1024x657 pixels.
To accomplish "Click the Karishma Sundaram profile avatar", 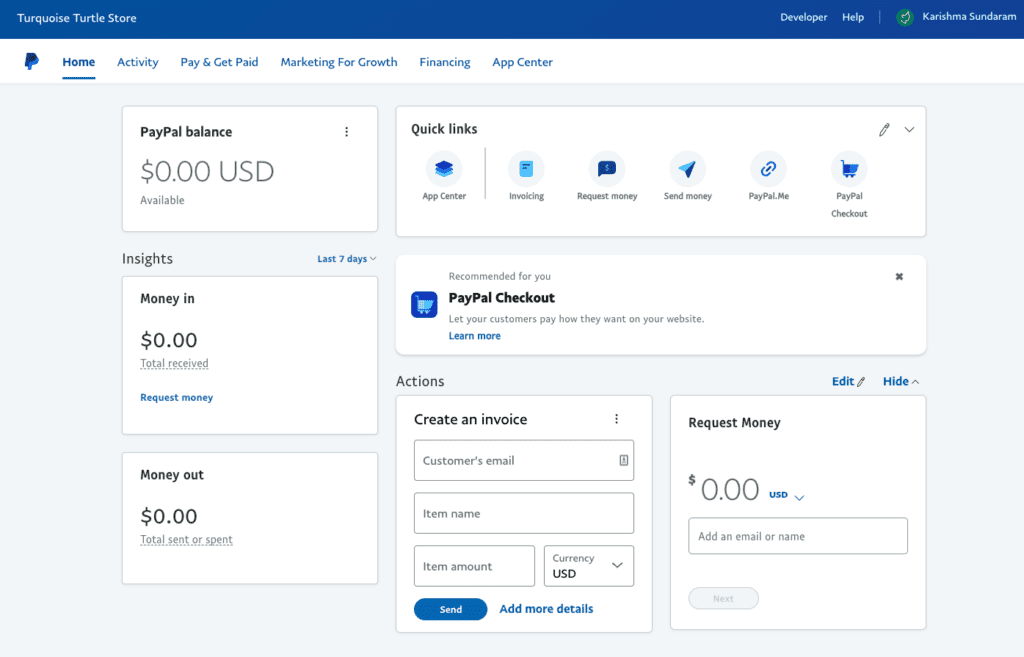I will 904,18.
